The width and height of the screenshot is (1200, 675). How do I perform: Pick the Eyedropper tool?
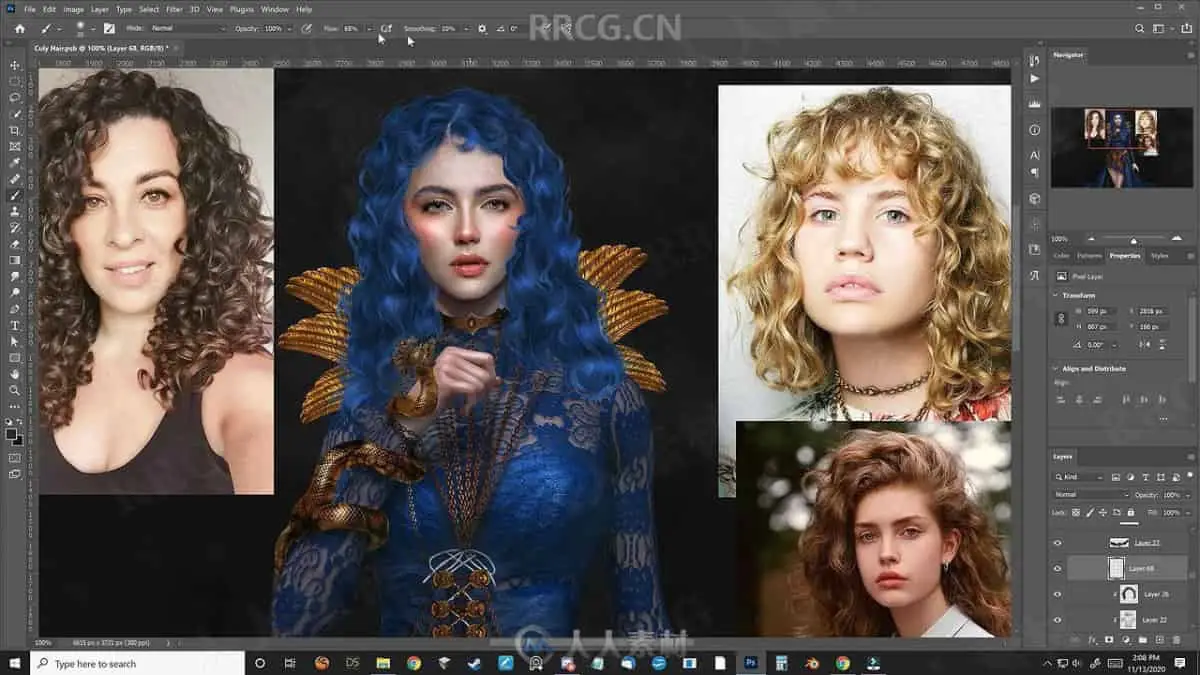click(15, 162)
